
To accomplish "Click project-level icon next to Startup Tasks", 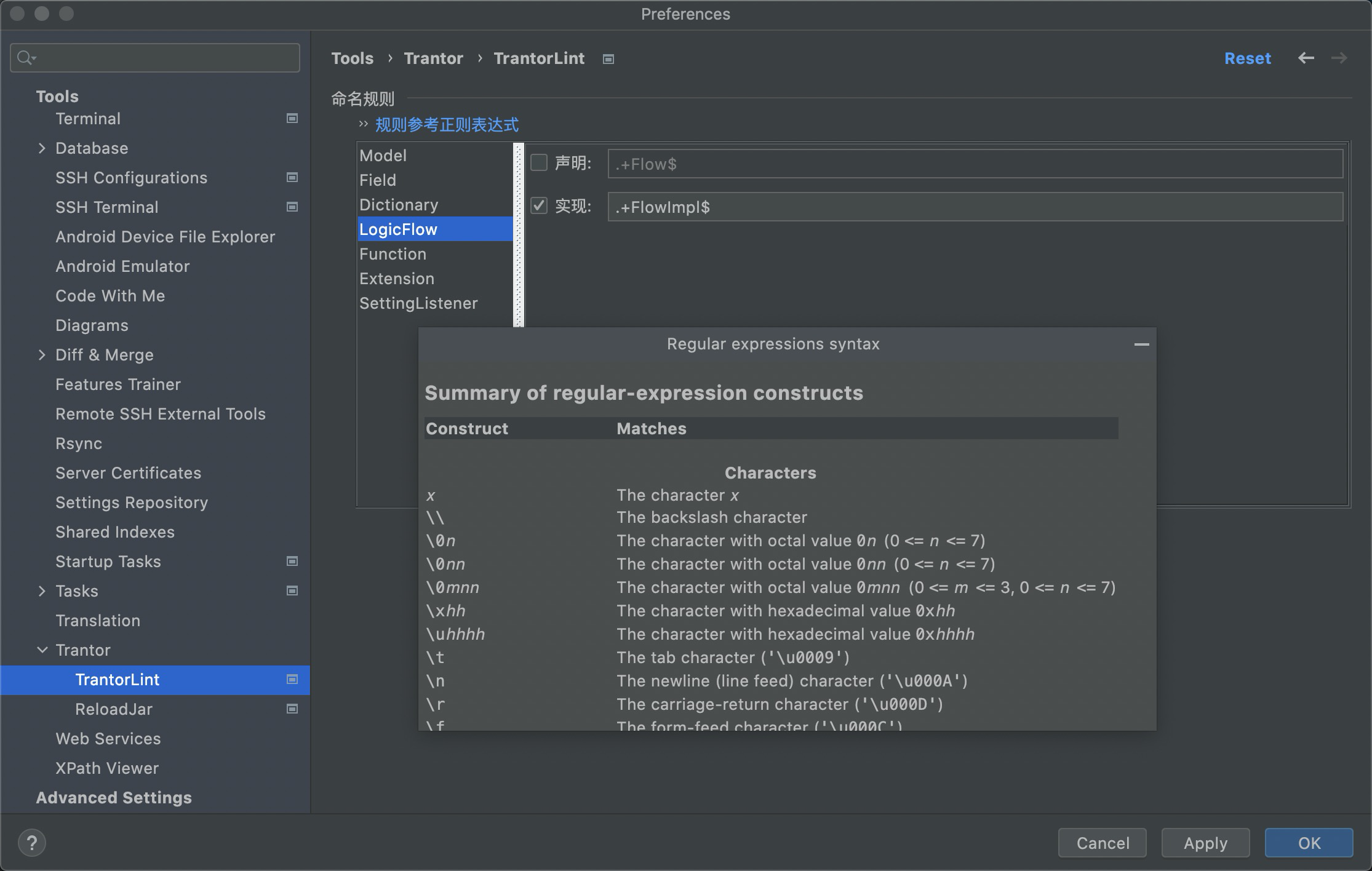I will (292, 561).
